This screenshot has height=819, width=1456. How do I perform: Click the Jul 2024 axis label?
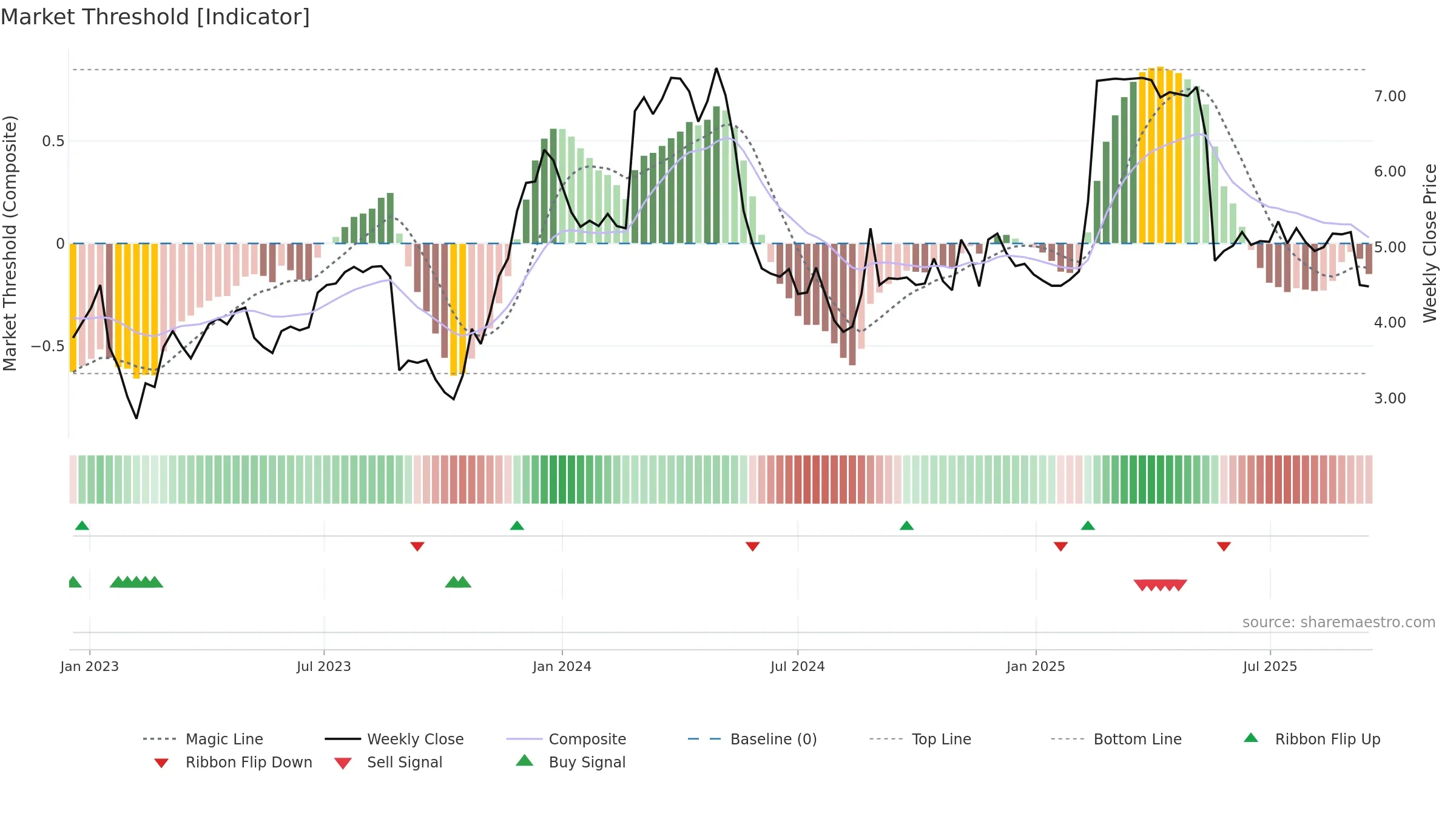click(798, 667)
